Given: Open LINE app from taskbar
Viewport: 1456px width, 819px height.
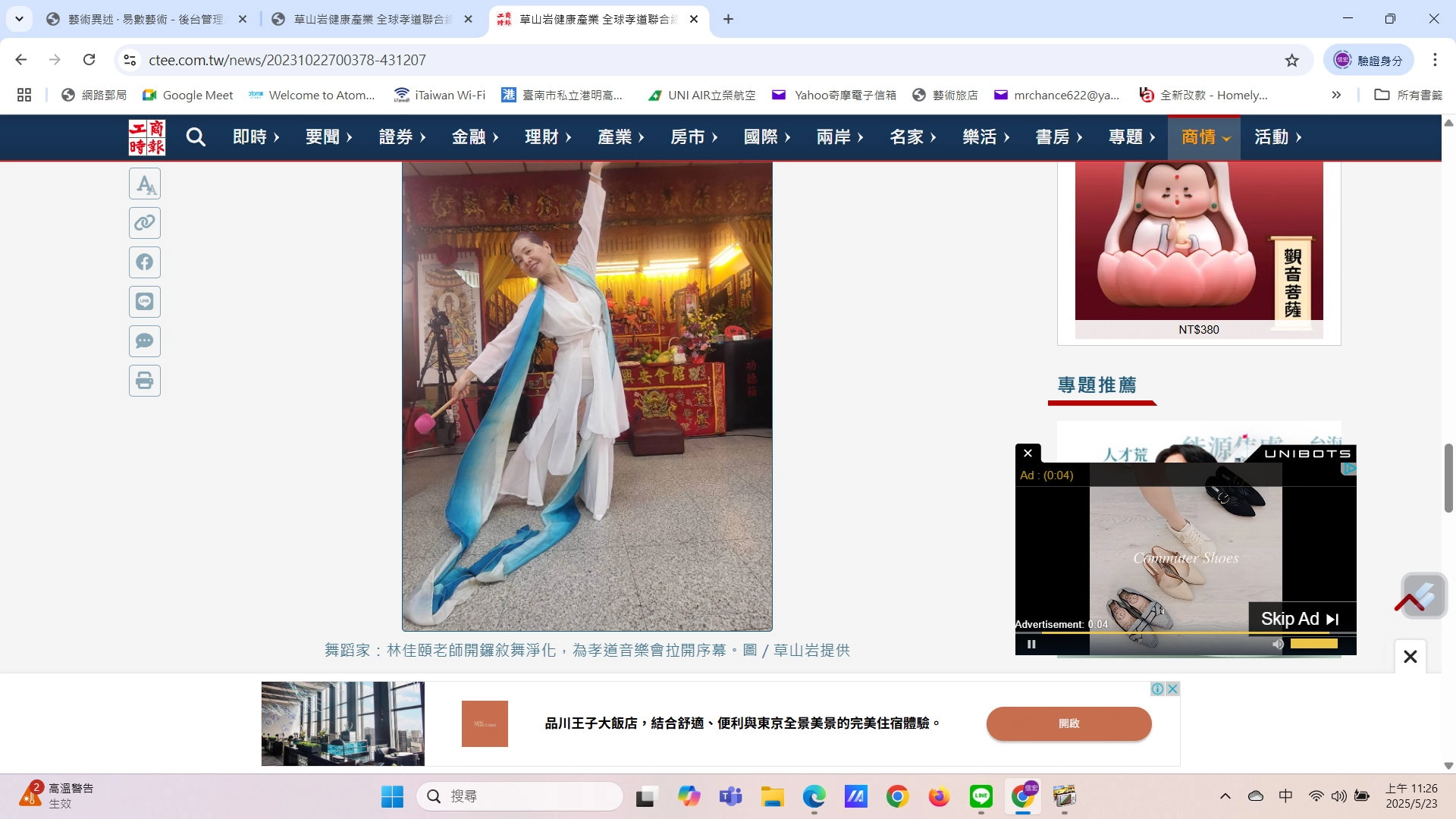Looking at the screenshot, I should (981, 796).
